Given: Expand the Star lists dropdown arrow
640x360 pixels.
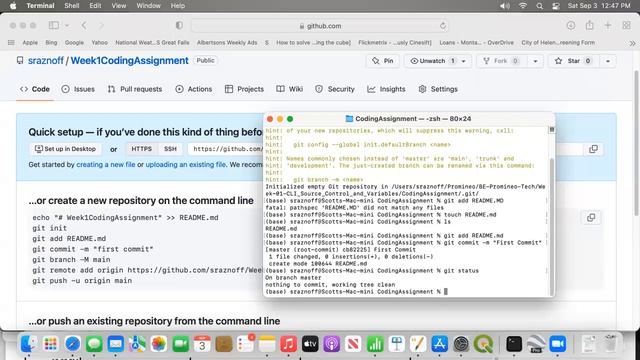Looking at the screenshot, I should tap(608, 61).
